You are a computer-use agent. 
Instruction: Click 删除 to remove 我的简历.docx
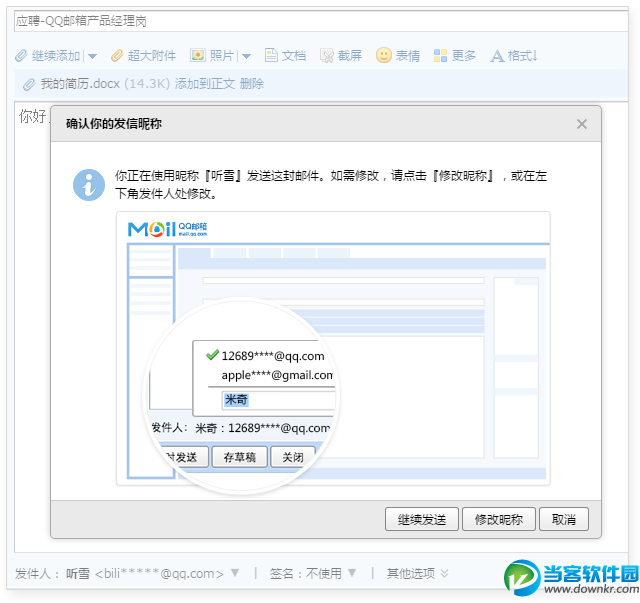tap(252, 84)
